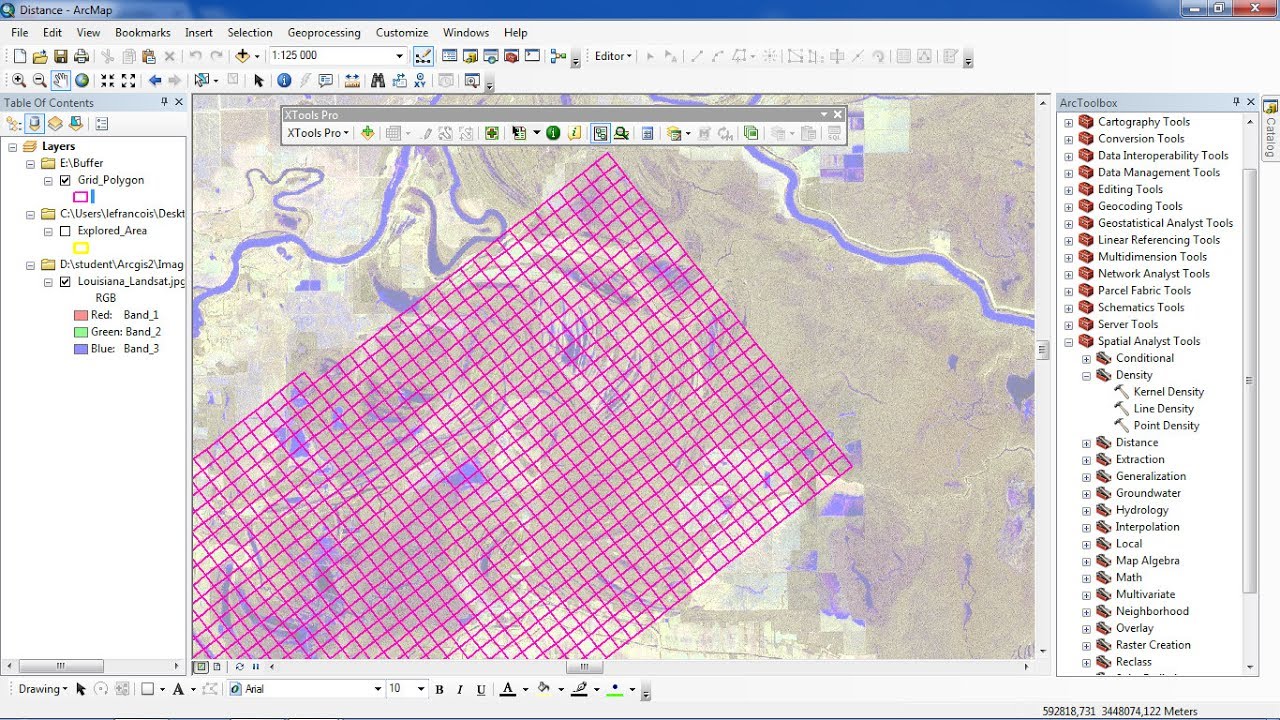Select the Zoom Out tool
The height and width of the screenshot is (720, 1280).
[x=39, y=80]
